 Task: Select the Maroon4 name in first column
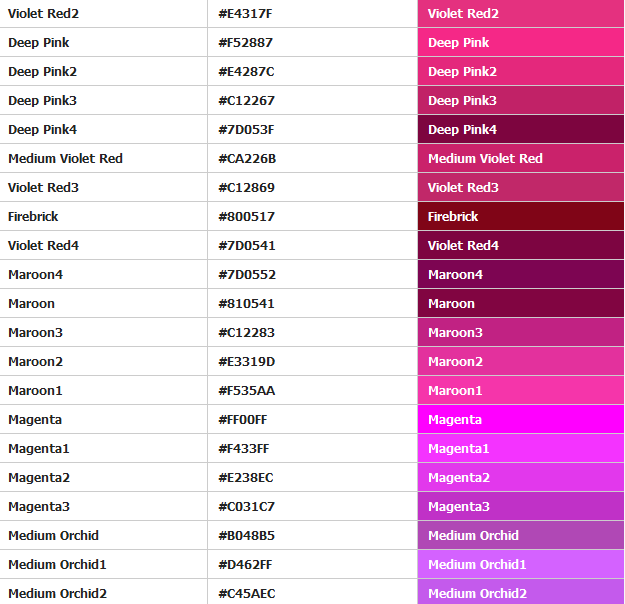[x=36, y=275]
